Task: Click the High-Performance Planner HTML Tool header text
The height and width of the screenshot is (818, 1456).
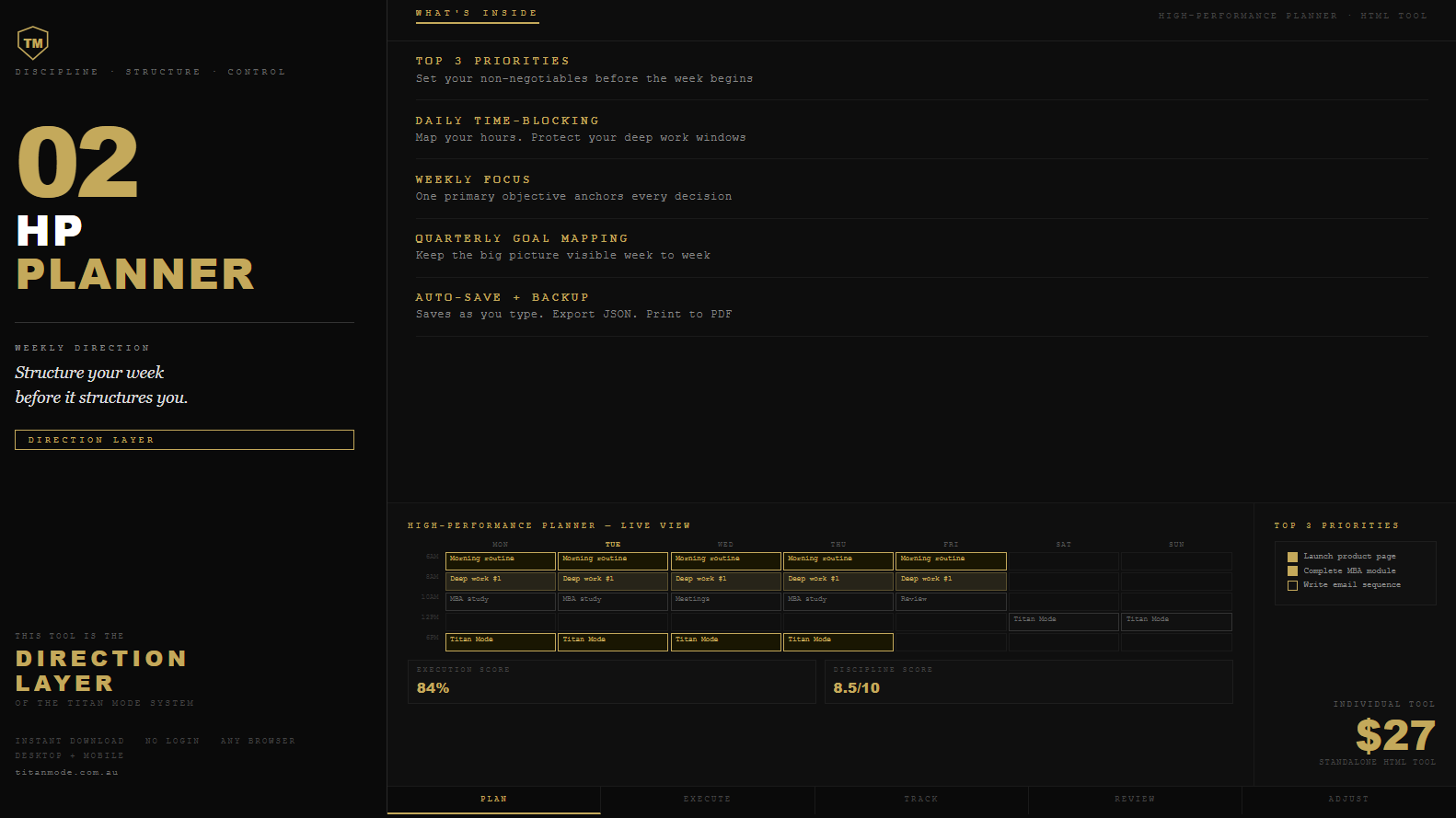Action: (x=1293, y=16)
